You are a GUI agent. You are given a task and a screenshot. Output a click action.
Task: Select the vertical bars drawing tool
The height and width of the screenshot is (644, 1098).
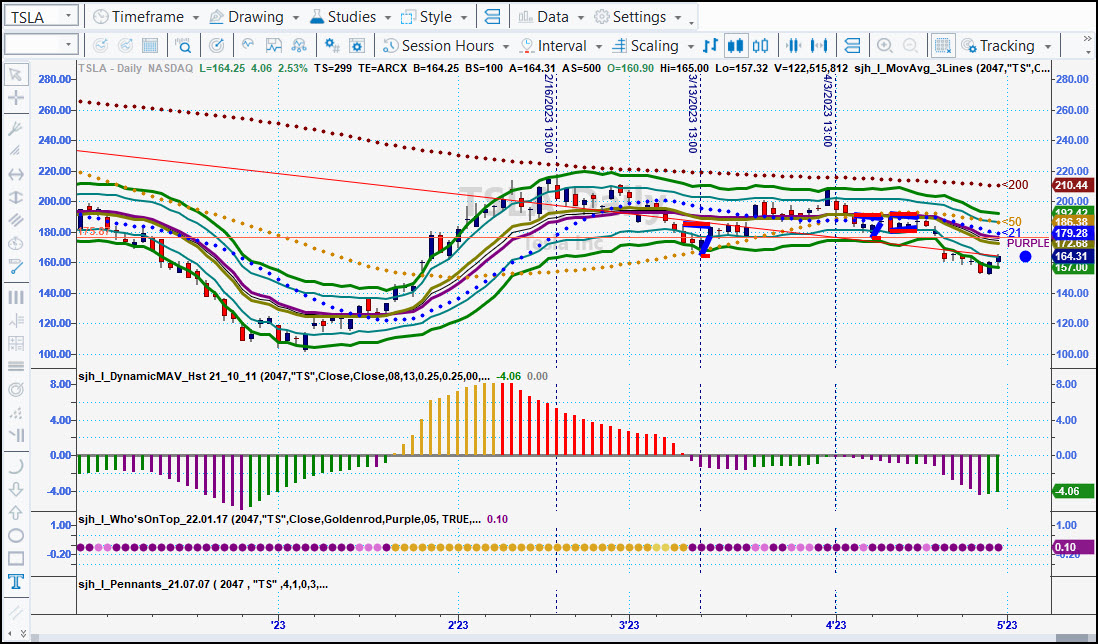(15, 297)
